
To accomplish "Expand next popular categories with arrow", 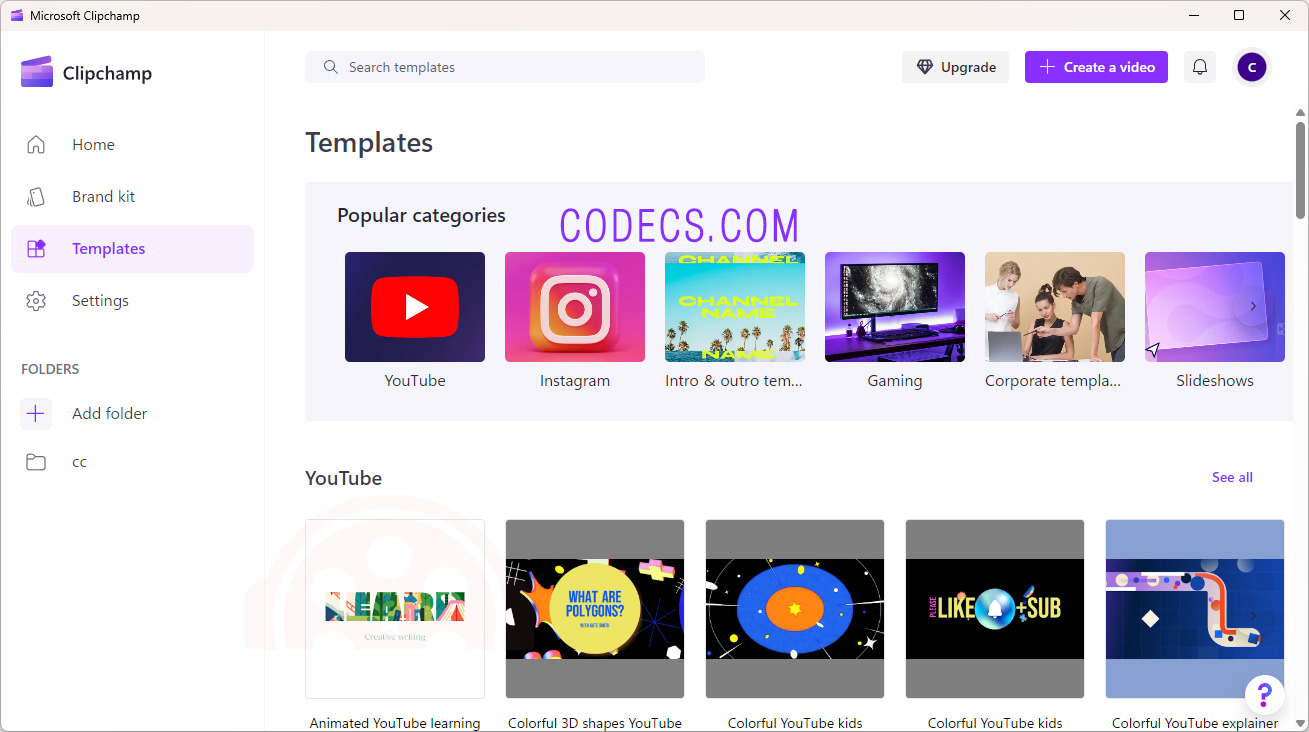I will pos(1252,306).
